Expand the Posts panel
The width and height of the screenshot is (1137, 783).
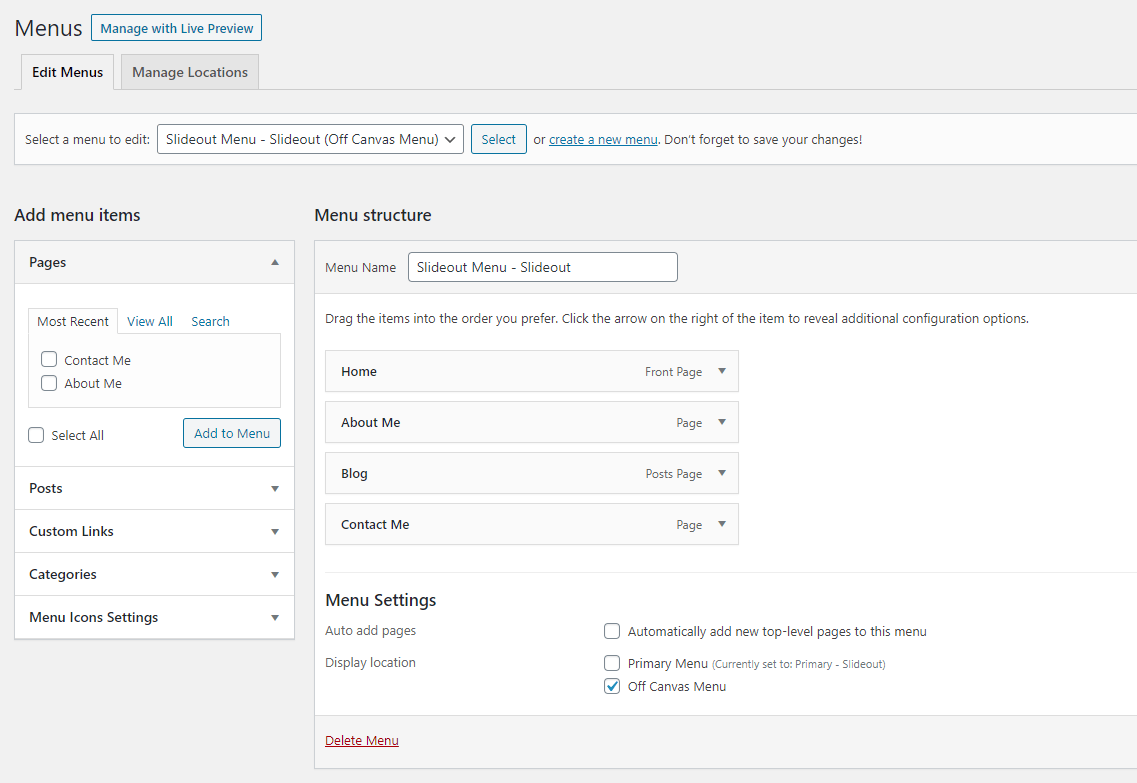pyautogui.click(x=275, y=489)
